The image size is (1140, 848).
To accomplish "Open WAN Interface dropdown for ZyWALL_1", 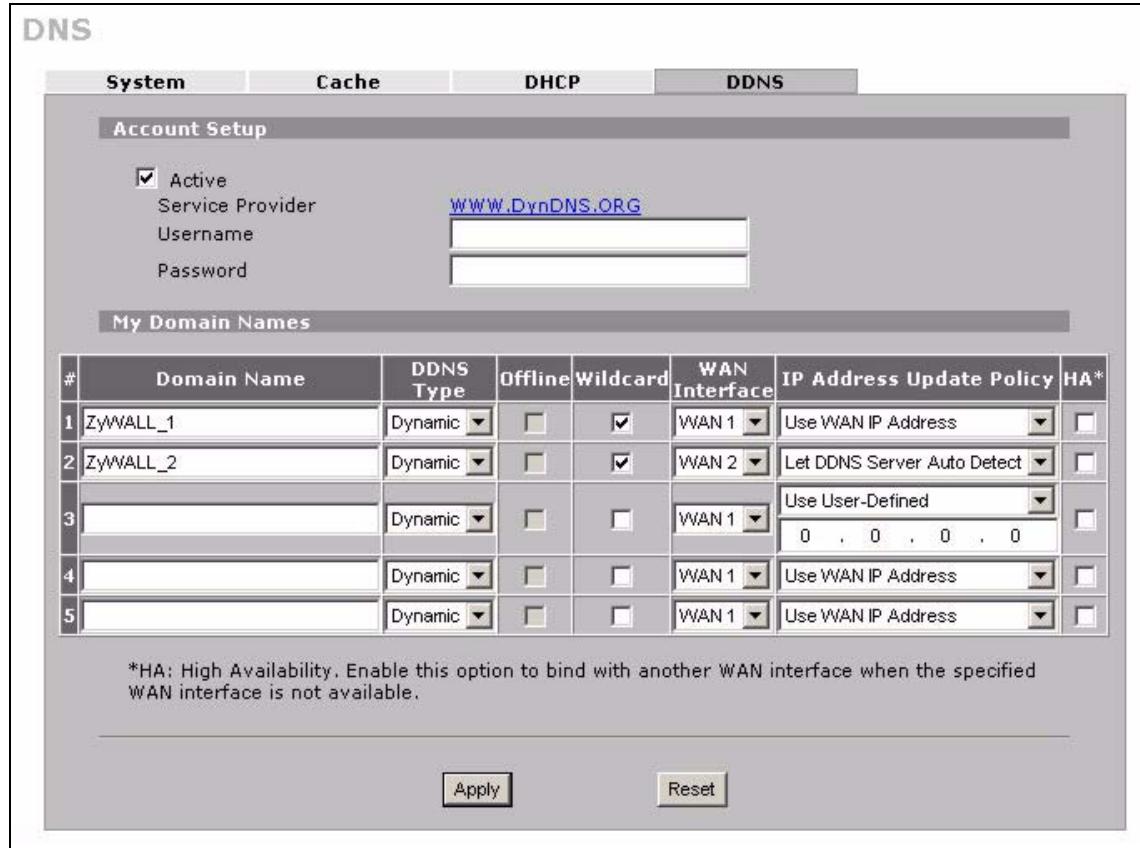I will pos(722,423).
